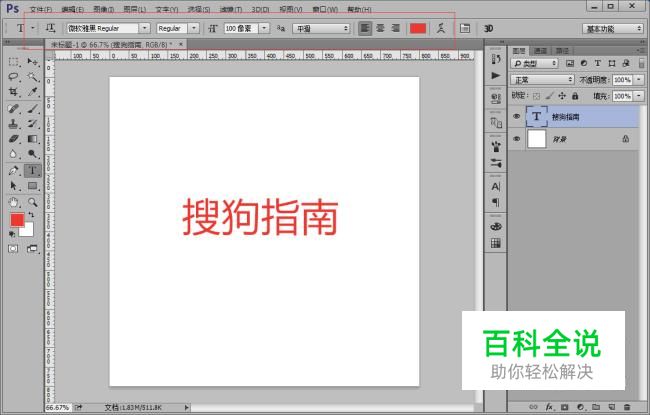Select the Lasso tool
This screenshot has width=650, height=415.
click(13, 77)
